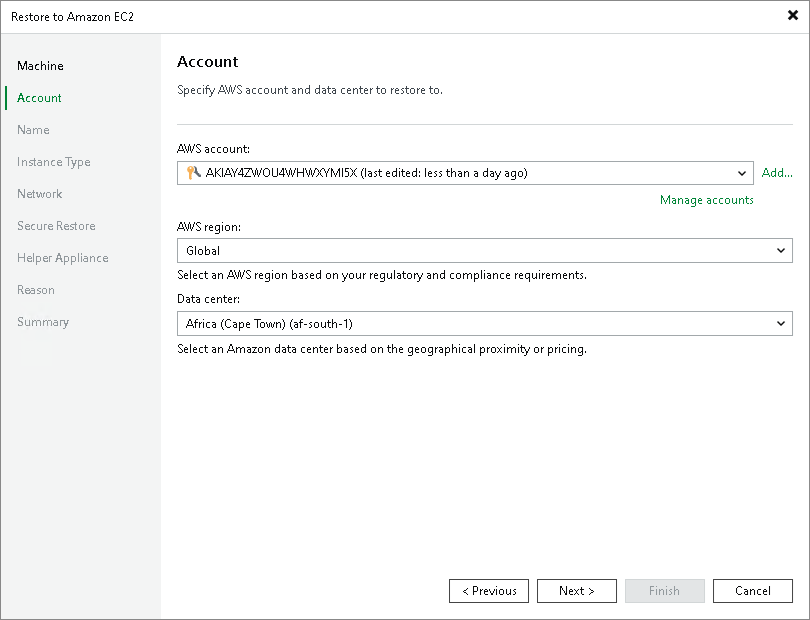Select the Secure Restore step
This screenshot has height=620, width=810.
[56, 225]
